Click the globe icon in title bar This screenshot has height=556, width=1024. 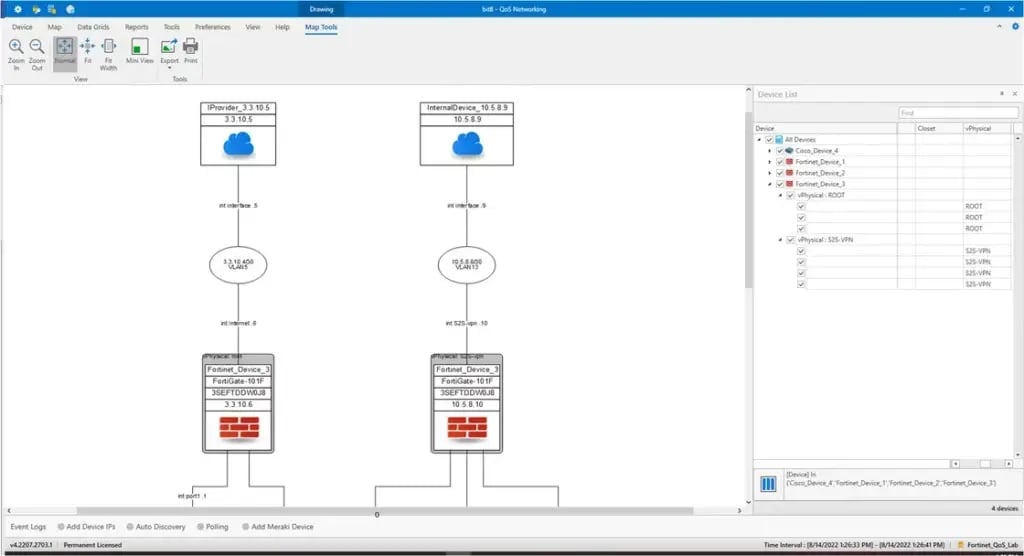point(71,9)
